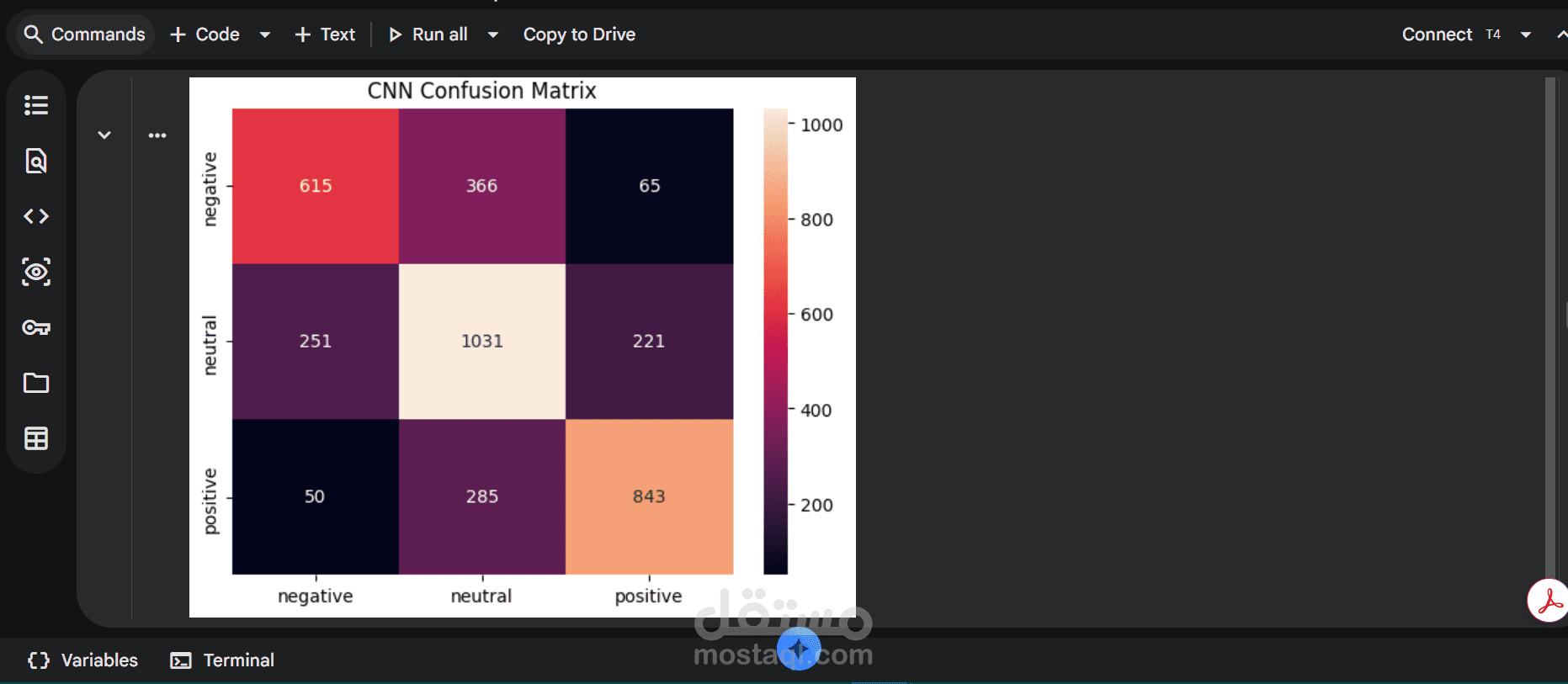1568x684 pixels.
Task: Expand the Code cell dropdown arrow
Action: click(265, 34)
